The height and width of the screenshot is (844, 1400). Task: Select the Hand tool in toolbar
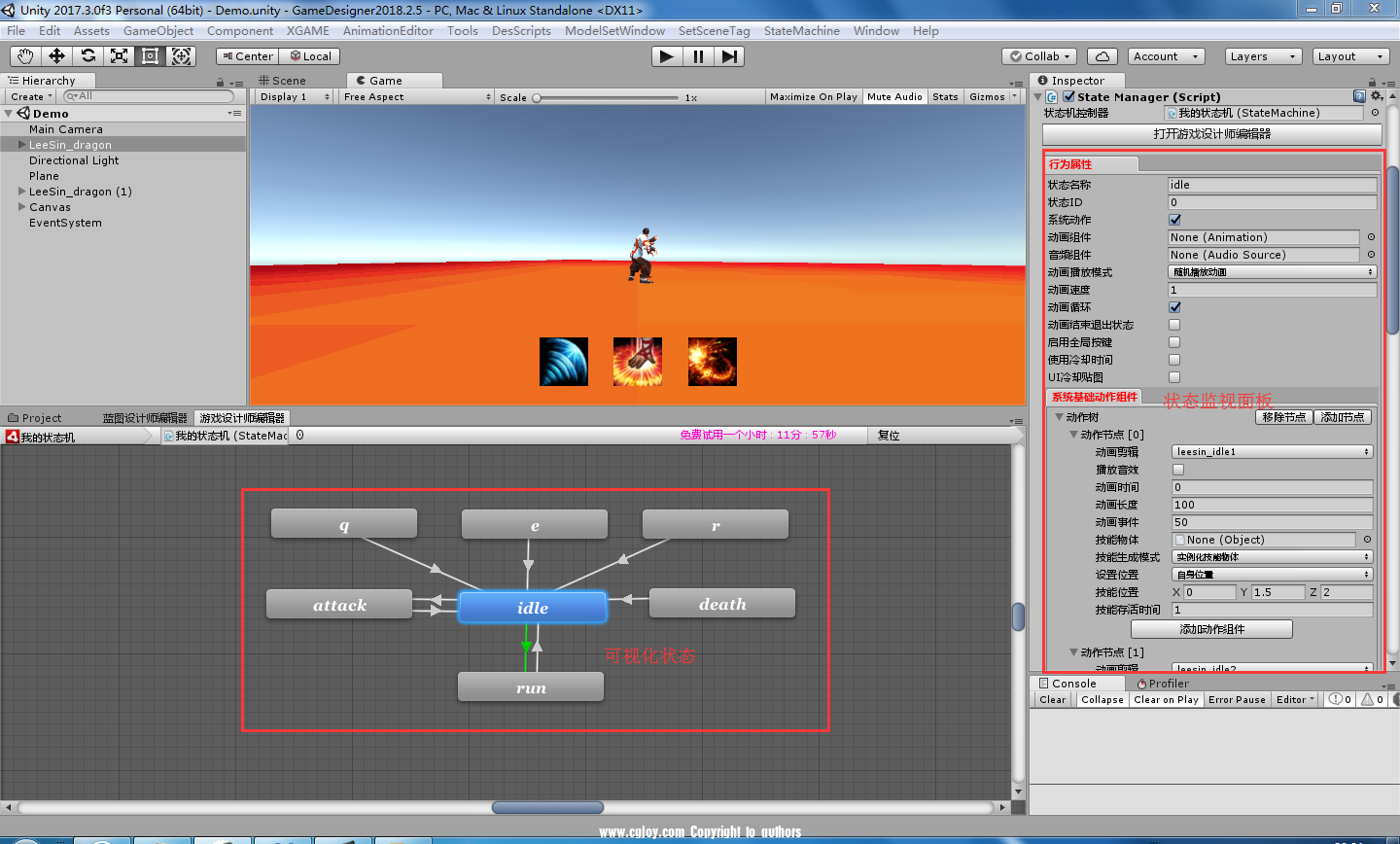click(x=25, y=56)
